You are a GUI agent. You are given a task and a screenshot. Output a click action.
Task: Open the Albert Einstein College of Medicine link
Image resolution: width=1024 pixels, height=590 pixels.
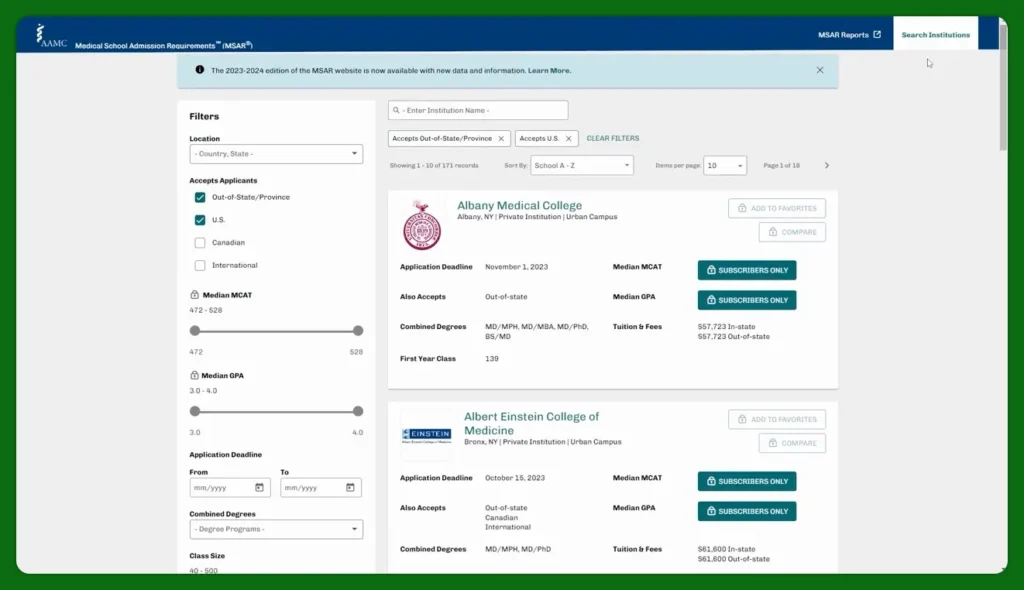coord(531,423)
